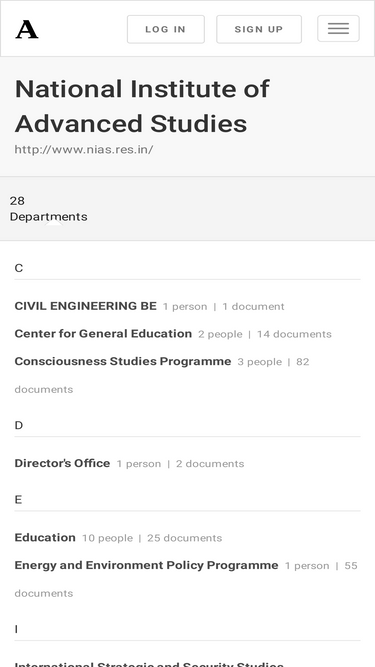Open International Strategic and Security Studies
The image size is (375, 667).
tap(149, 664)
